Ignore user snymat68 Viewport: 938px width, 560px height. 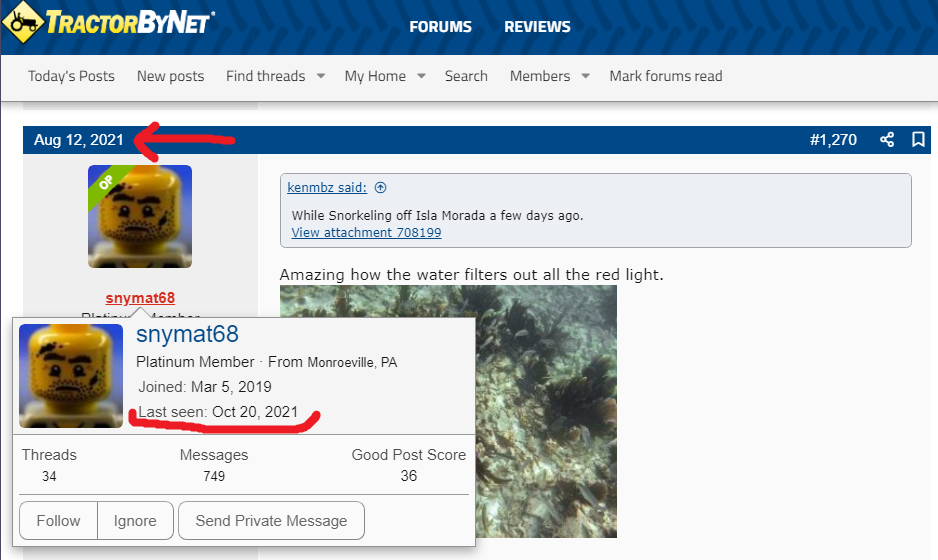(135, 521)
